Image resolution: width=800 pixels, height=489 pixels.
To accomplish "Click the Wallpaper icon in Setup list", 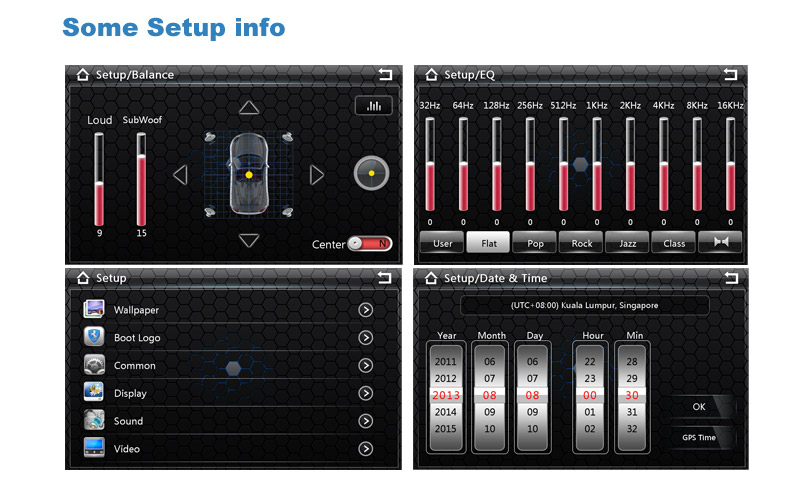I will pyautogui.click(x=94, y=309).
